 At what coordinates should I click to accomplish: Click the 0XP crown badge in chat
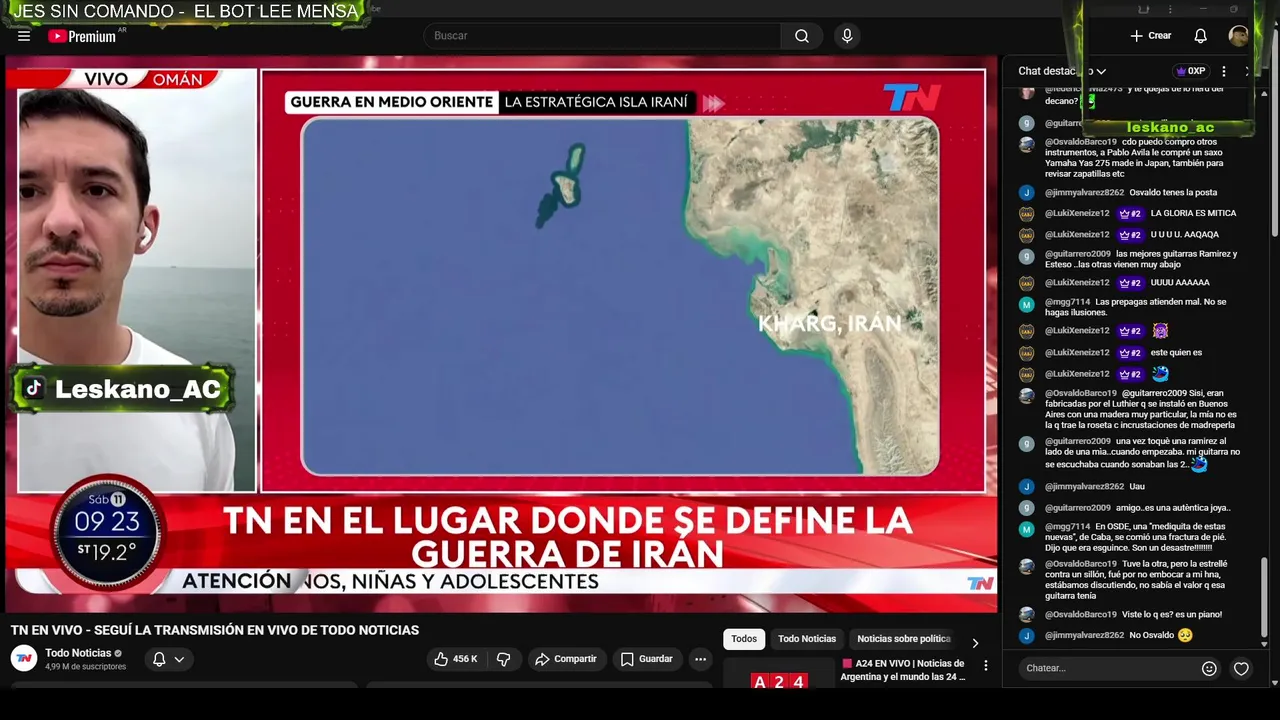coord(1190,71)
